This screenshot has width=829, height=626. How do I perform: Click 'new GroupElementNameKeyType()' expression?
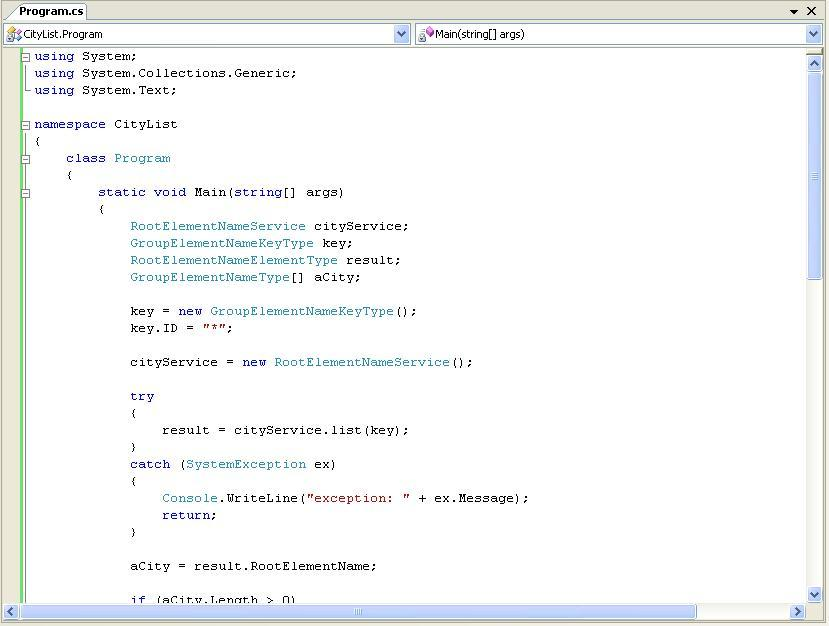click(x=293, y=311)
